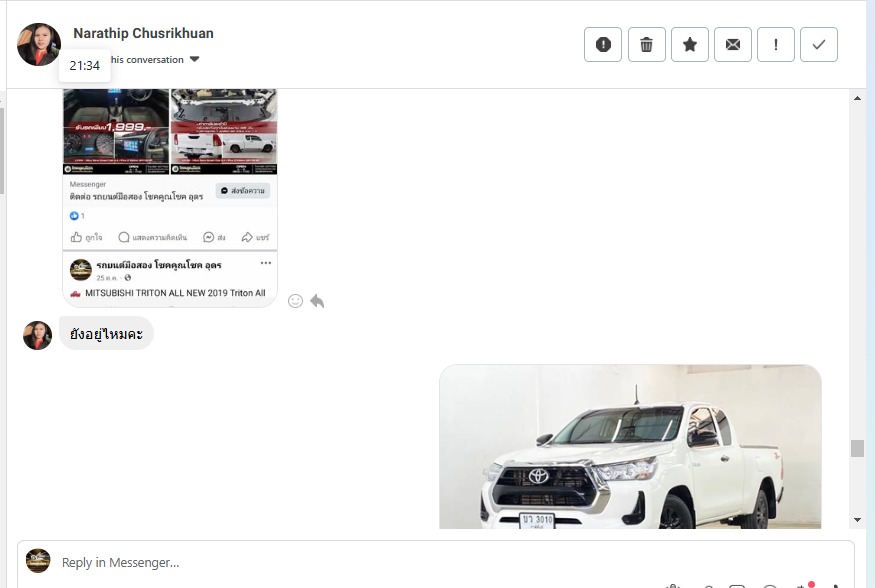This screenshot has width=875, height=588.
Task: Click the page name in shared post
Action: tap(159, 264)
